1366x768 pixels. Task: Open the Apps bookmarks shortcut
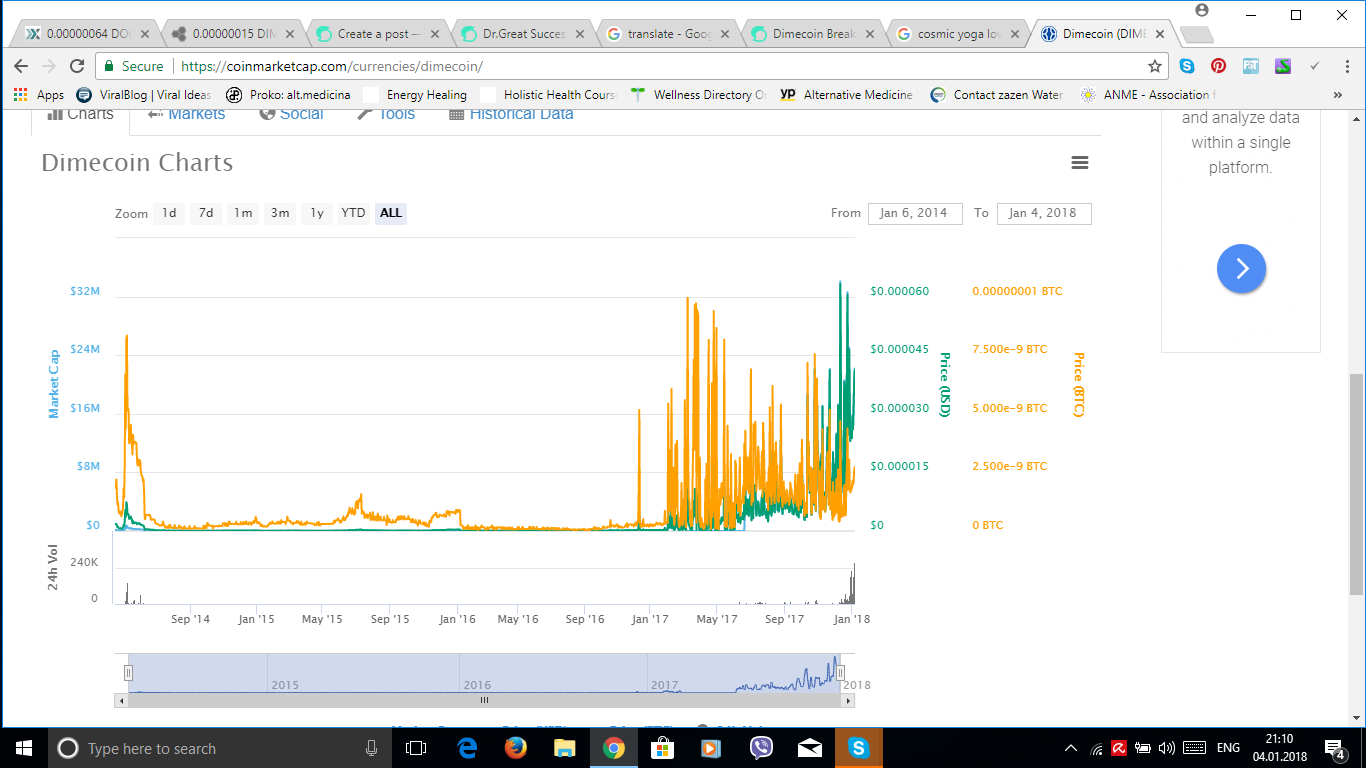[x=39, y=95]
